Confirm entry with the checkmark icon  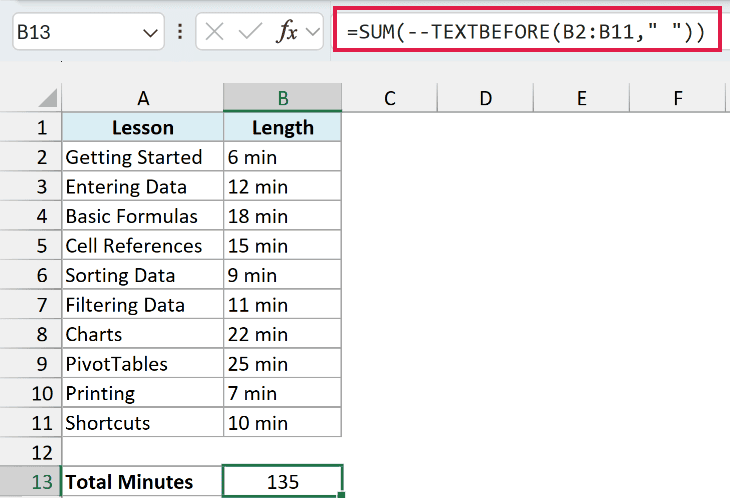point(250,32)
